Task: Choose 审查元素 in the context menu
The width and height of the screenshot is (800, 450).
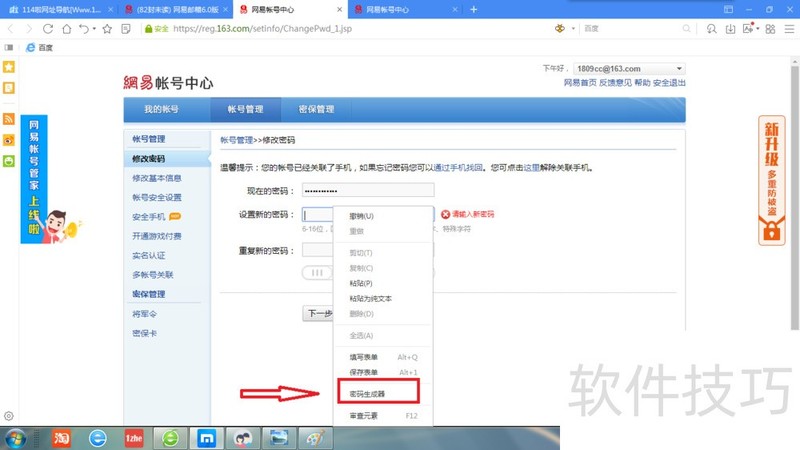Action: (x=383, y=416)
